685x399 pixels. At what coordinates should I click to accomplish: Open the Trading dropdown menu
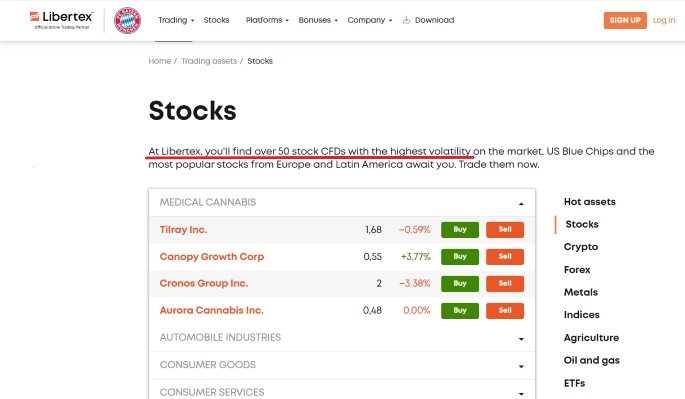tap(176, 20)
